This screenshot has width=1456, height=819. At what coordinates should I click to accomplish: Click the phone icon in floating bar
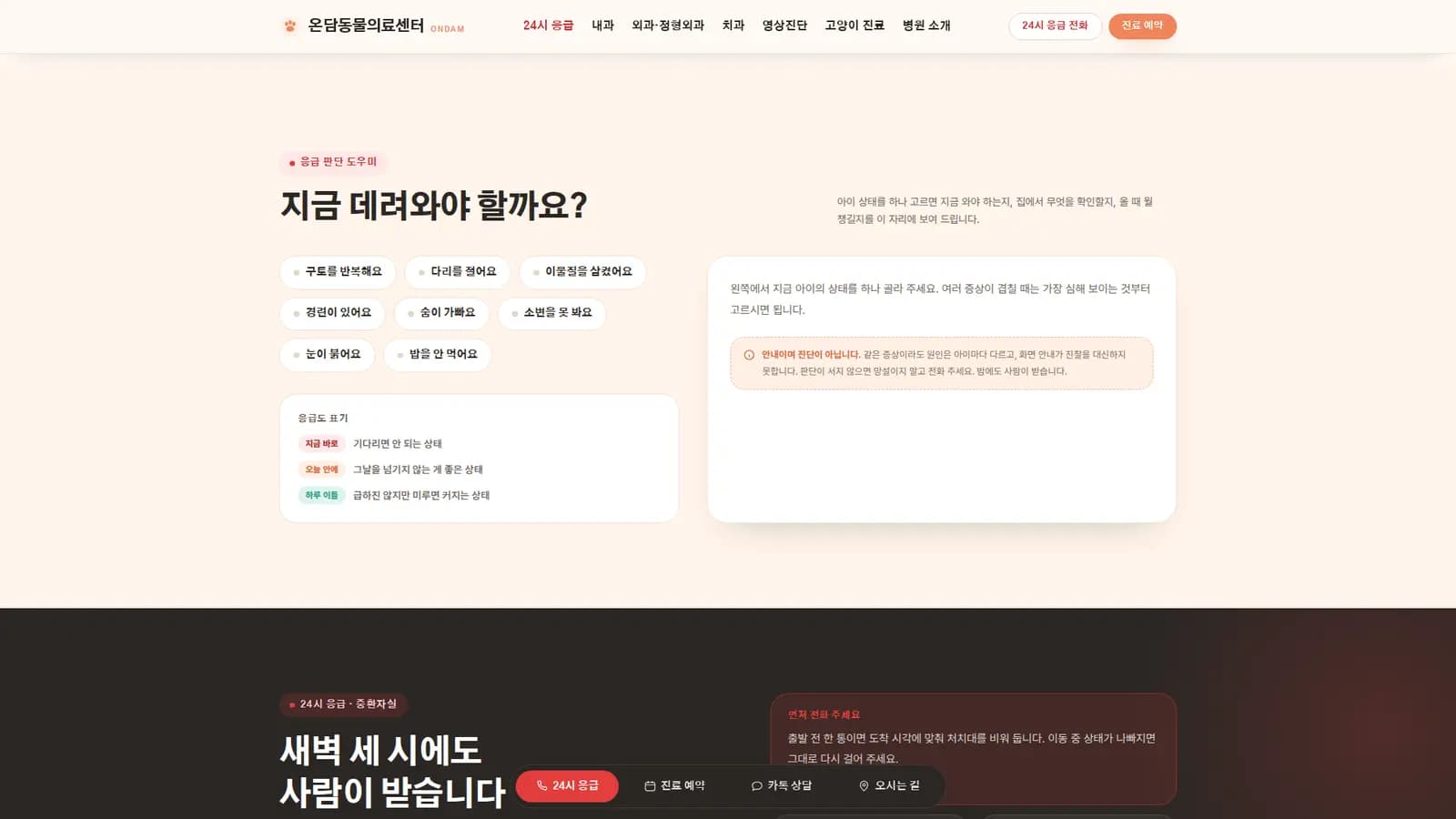click(x=542, y=786)
